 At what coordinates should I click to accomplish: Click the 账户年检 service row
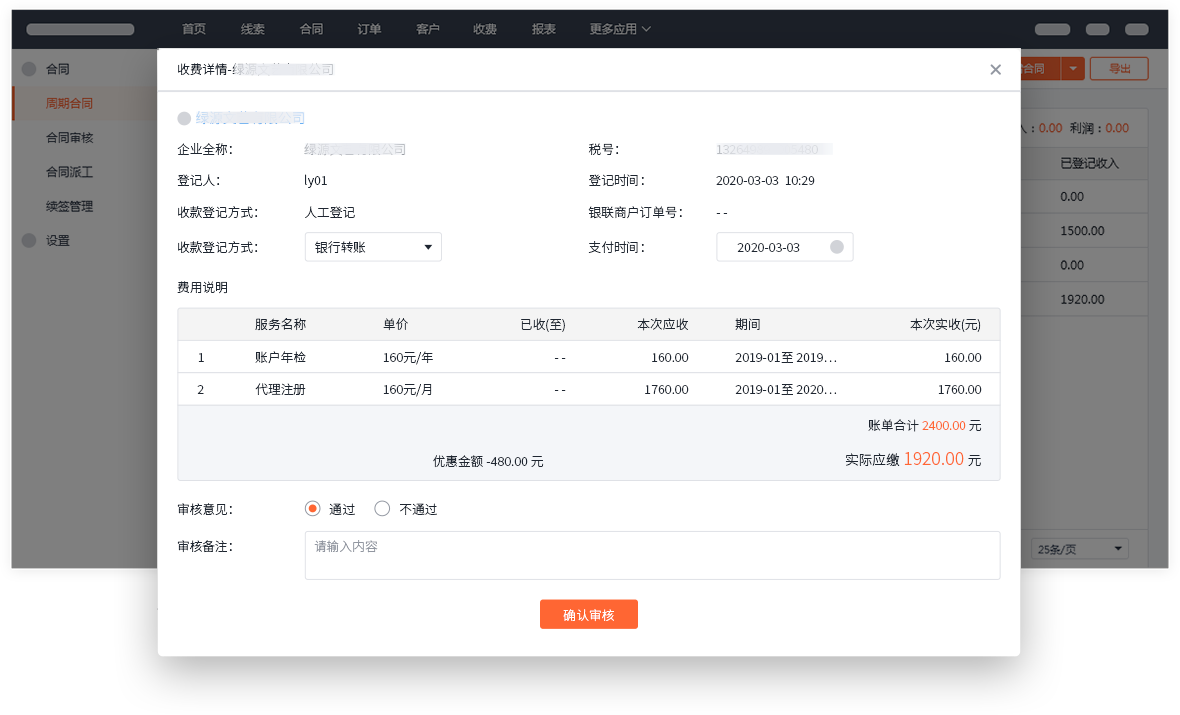[x=588, y=357]
